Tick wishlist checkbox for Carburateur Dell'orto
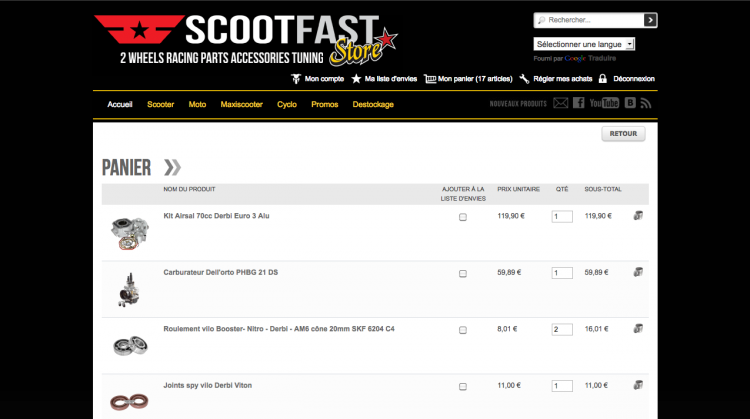The height and width of the screenshot is (419, 750). click(462, 273)
